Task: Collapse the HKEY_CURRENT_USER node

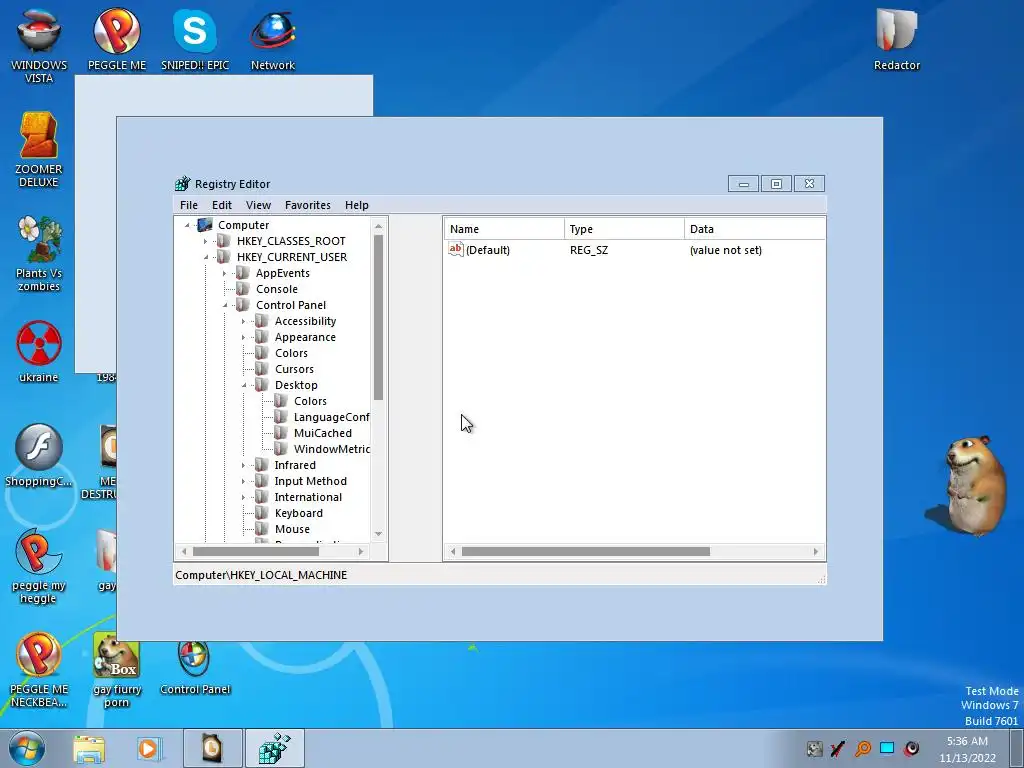Action: click(206, 257)
